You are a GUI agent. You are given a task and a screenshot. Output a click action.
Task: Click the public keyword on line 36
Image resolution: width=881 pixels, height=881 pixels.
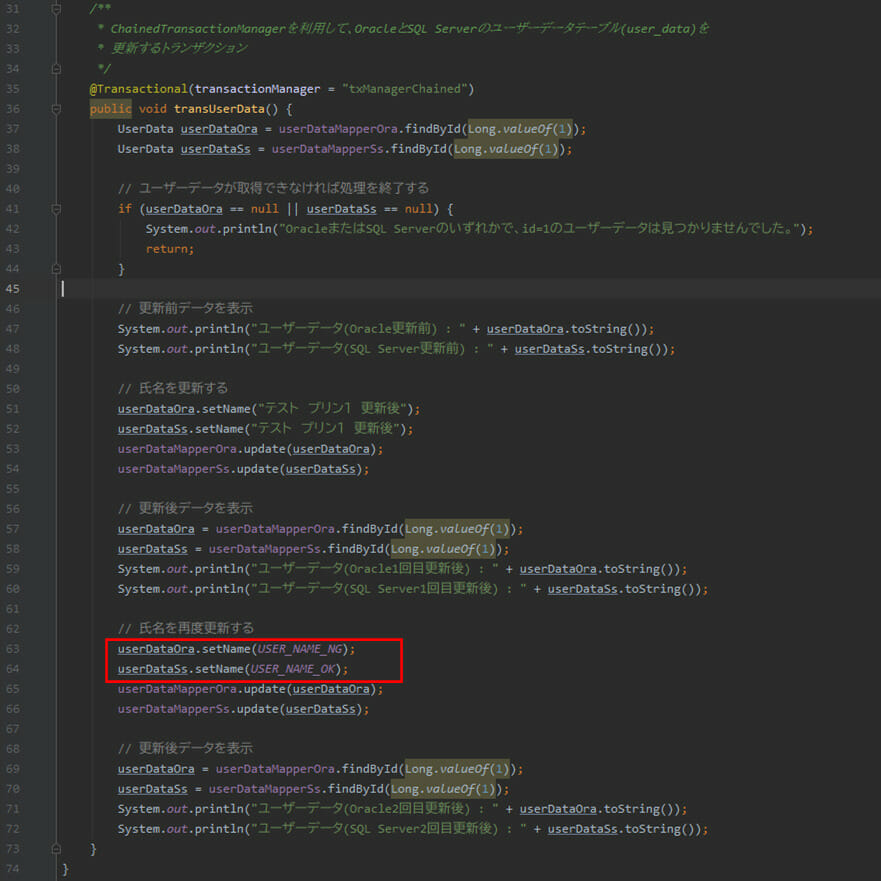pyautogui.click(x=110, y=109)
